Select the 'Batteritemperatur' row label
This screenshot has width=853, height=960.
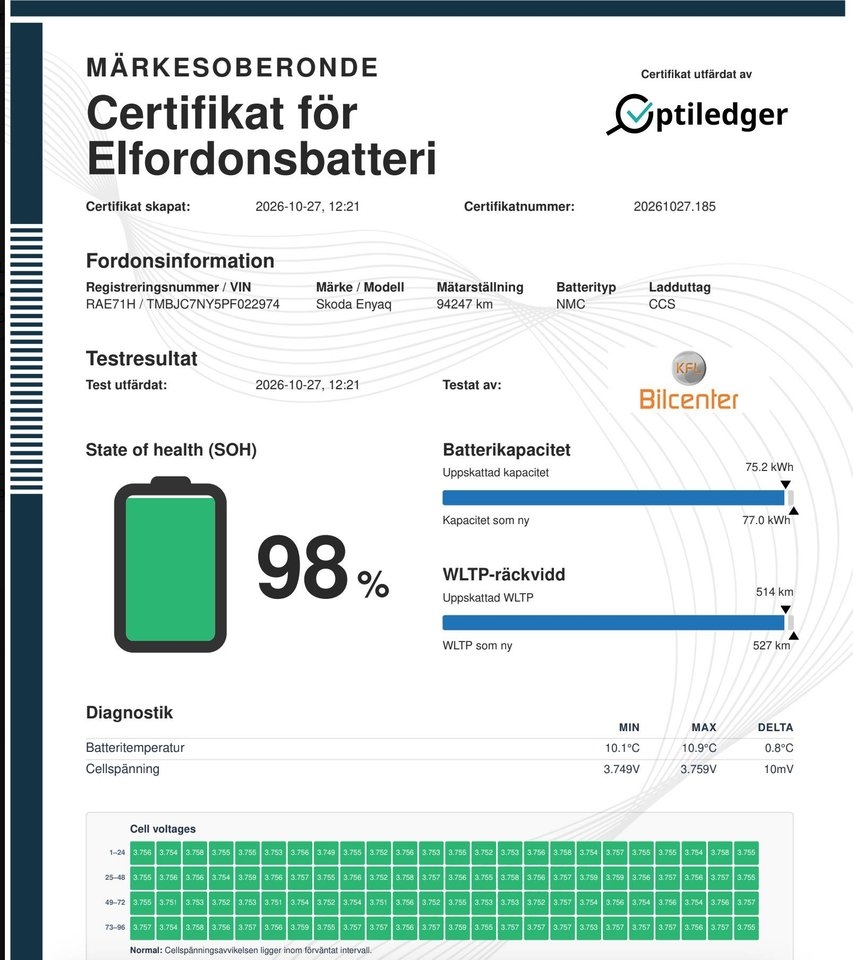(x=135, y=748)
